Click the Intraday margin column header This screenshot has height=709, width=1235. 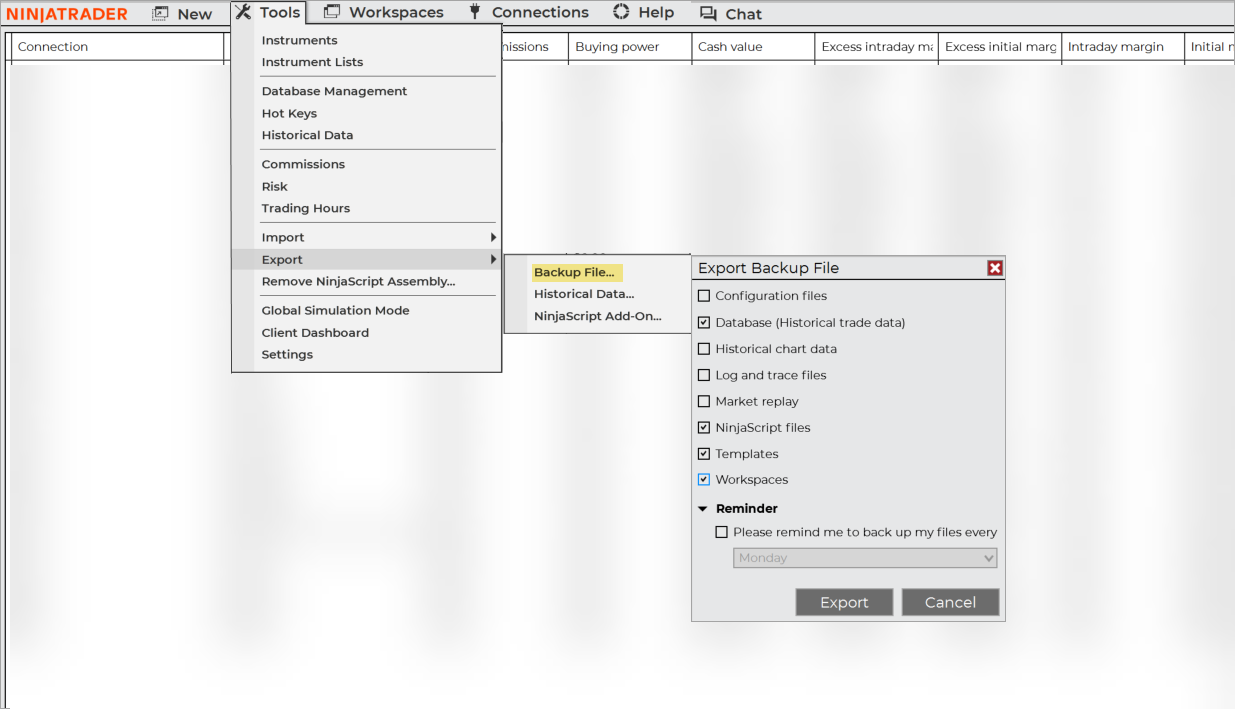(x=1123, y=47)
